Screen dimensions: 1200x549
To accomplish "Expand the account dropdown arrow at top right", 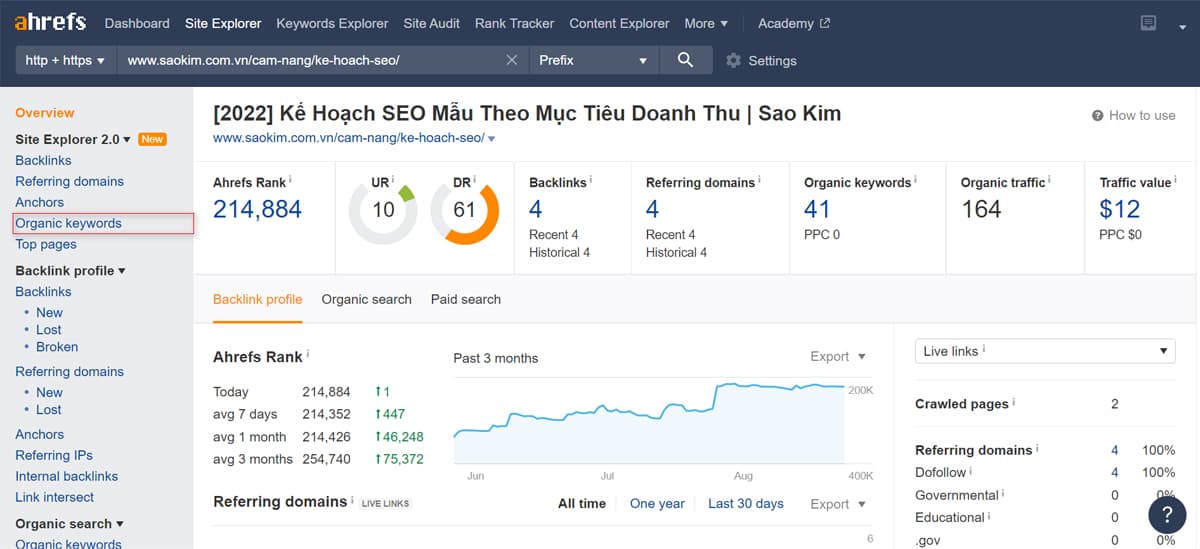I will pos(1182,27).
